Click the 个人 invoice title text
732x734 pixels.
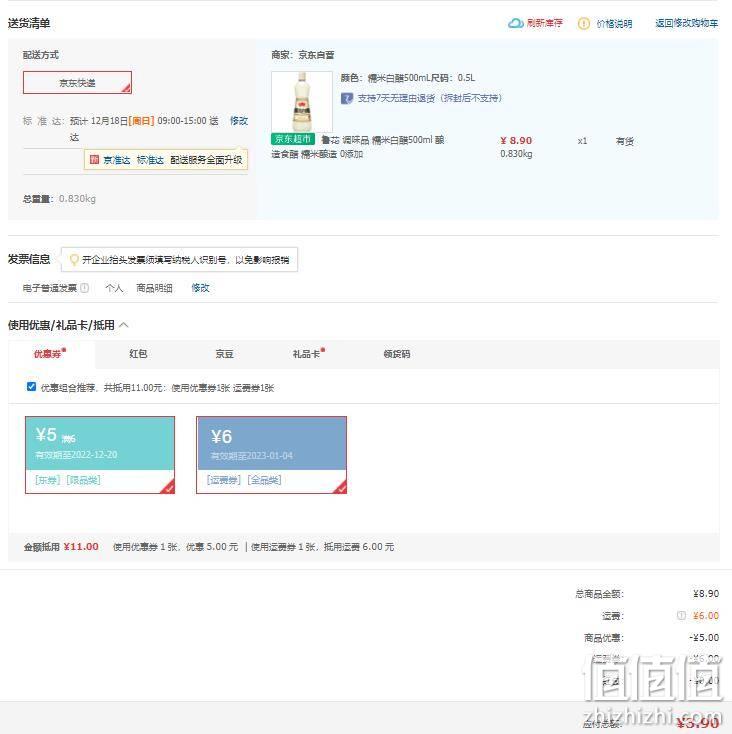coord(114,288)
